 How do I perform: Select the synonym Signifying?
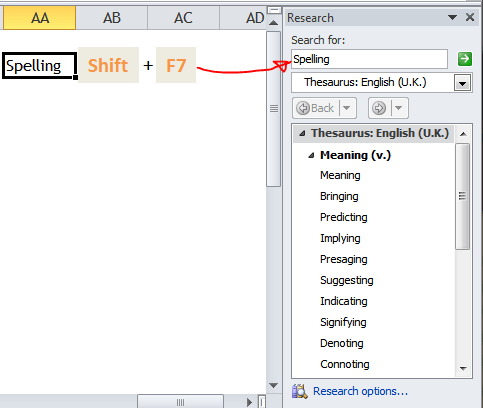[343, 322]
